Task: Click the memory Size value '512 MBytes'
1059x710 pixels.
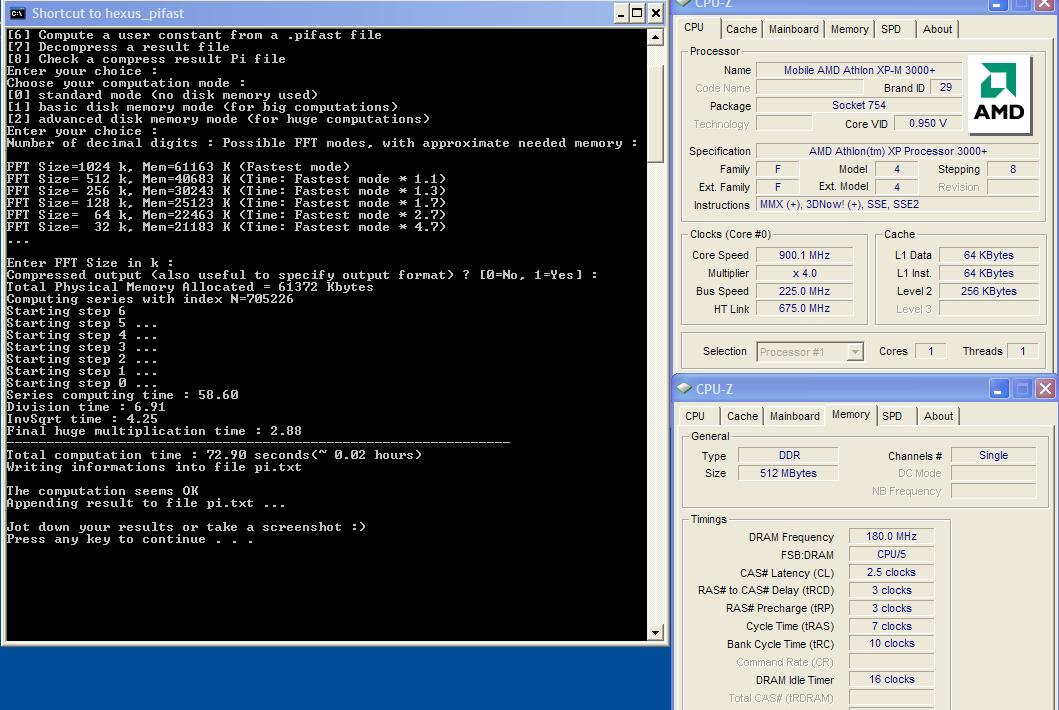Action: pyautogui.click(x=789, y=473)
